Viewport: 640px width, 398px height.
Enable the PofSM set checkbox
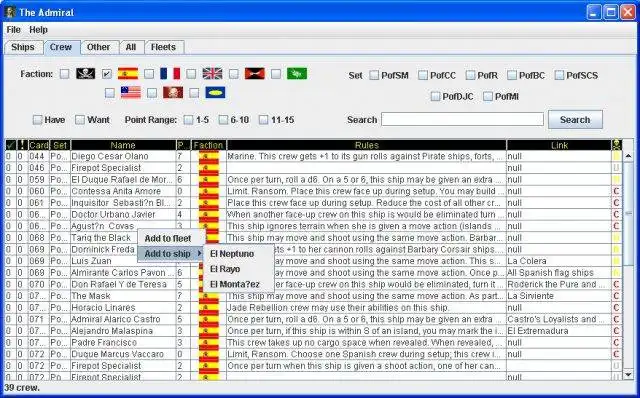pyautogui.click(x=374, y=75)
